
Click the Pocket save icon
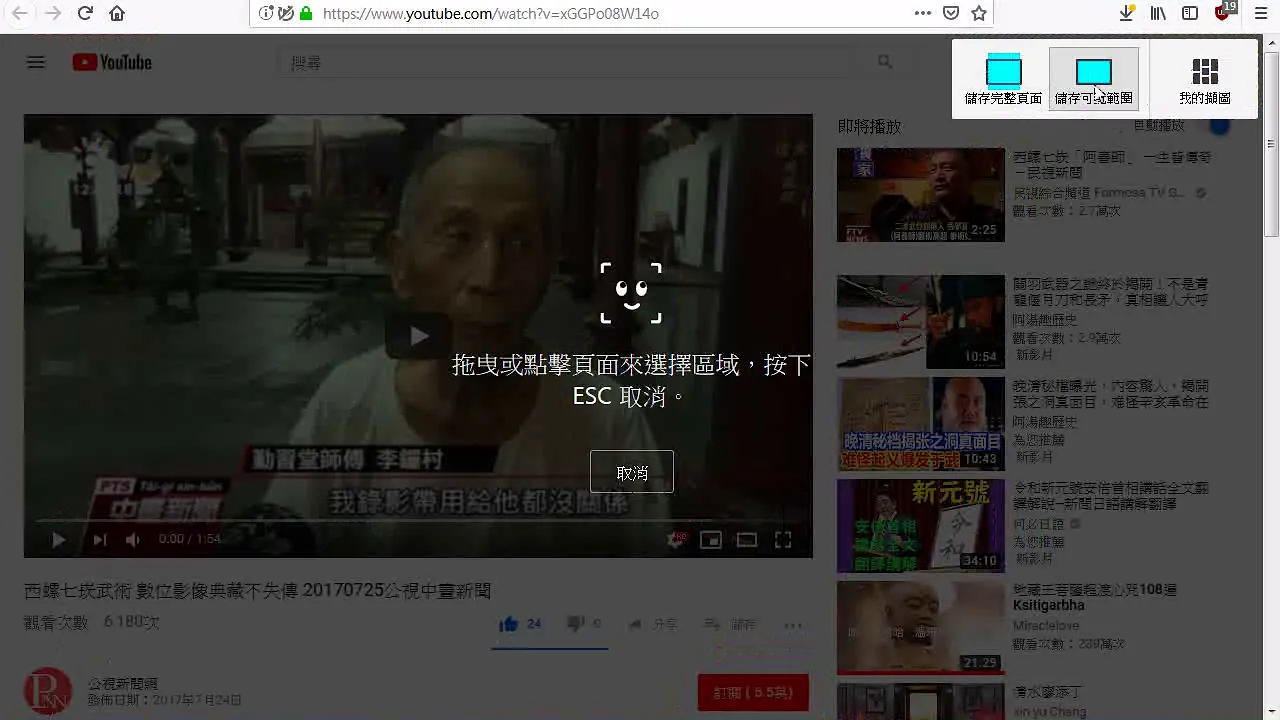coord(951,13)
